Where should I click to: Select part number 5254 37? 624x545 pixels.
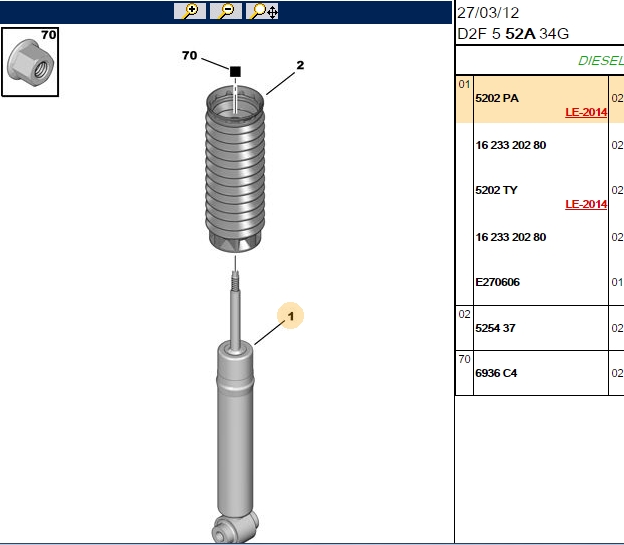(x=495, y=328)
